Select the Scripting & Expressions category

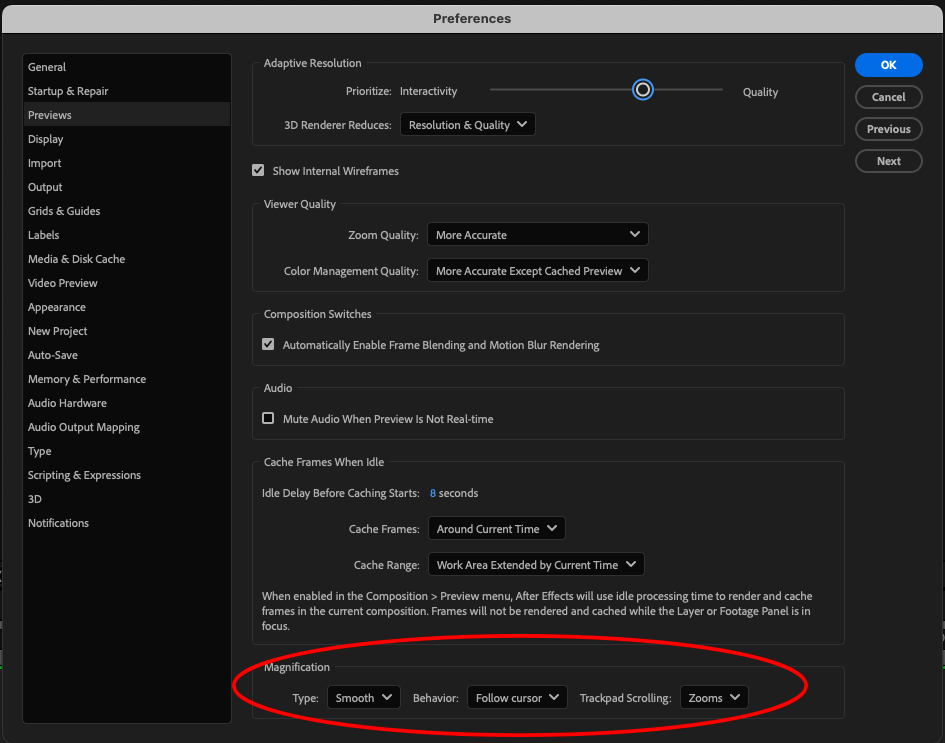coord(86,474)
